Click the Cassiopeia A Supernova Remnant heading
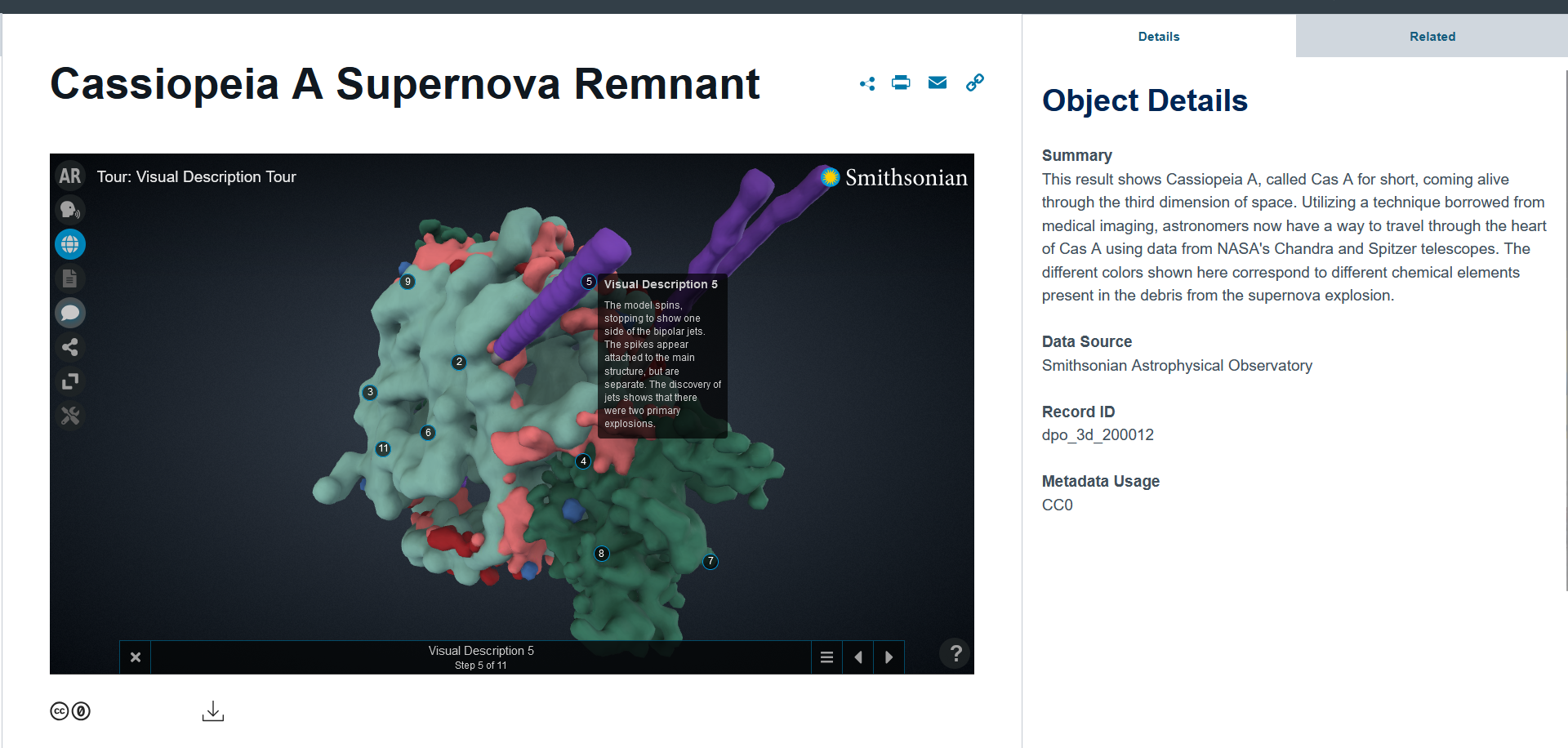Screen dimensions: 1568x748 point(405,84)
